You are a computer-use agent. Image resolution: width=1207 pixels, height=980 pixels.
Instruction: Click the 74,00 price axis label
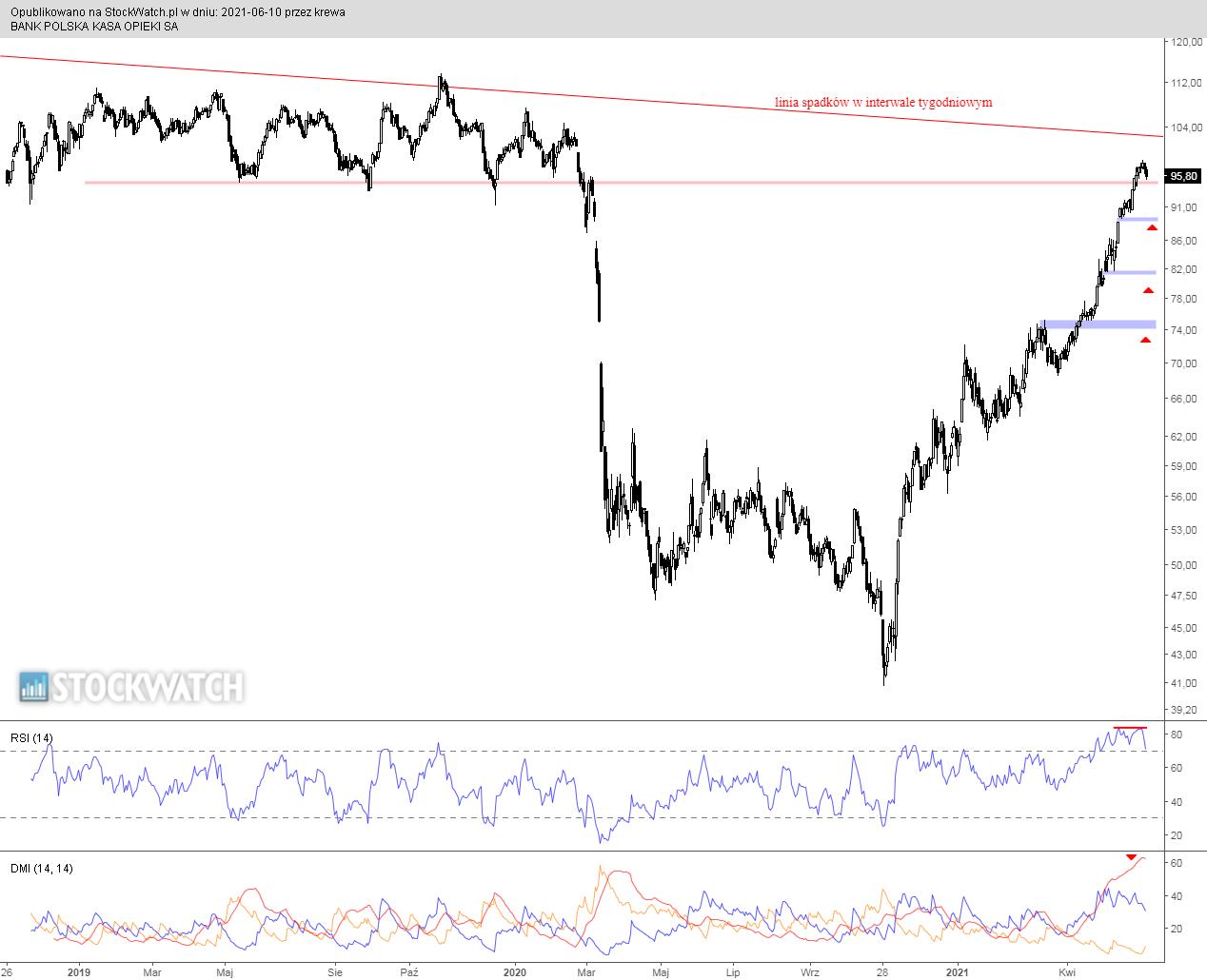tap(1184, 330)
